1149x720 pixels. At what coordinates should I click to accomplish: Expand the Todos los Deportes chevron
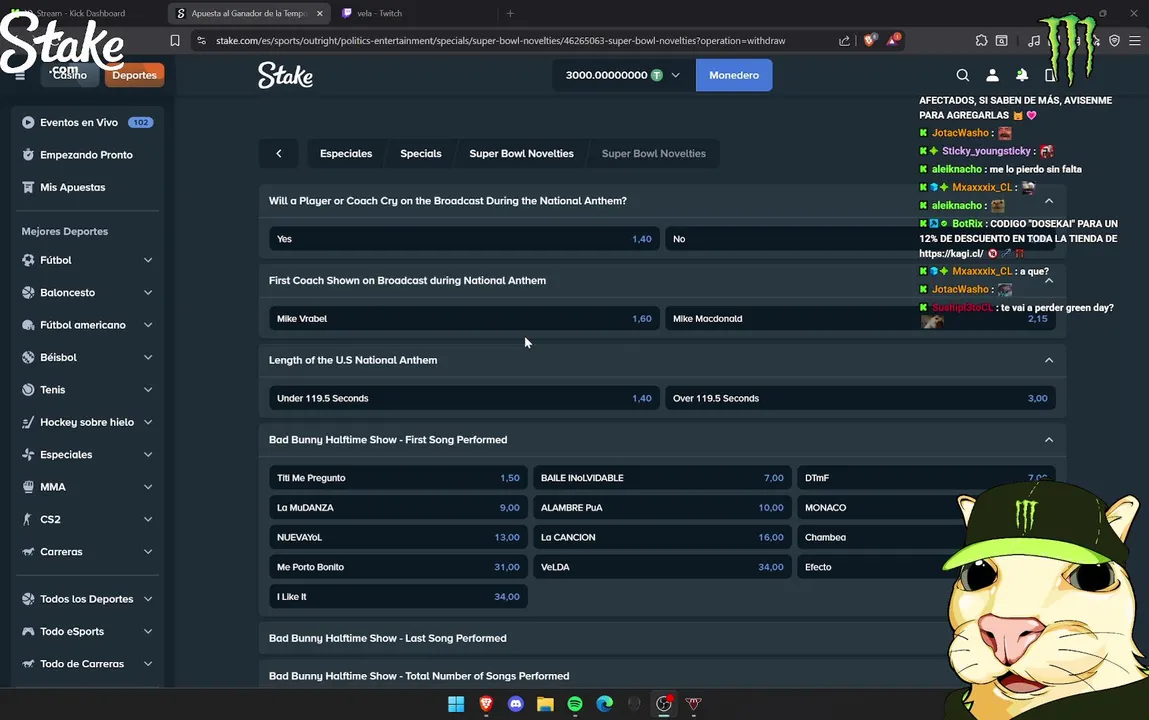coord(148,598)
